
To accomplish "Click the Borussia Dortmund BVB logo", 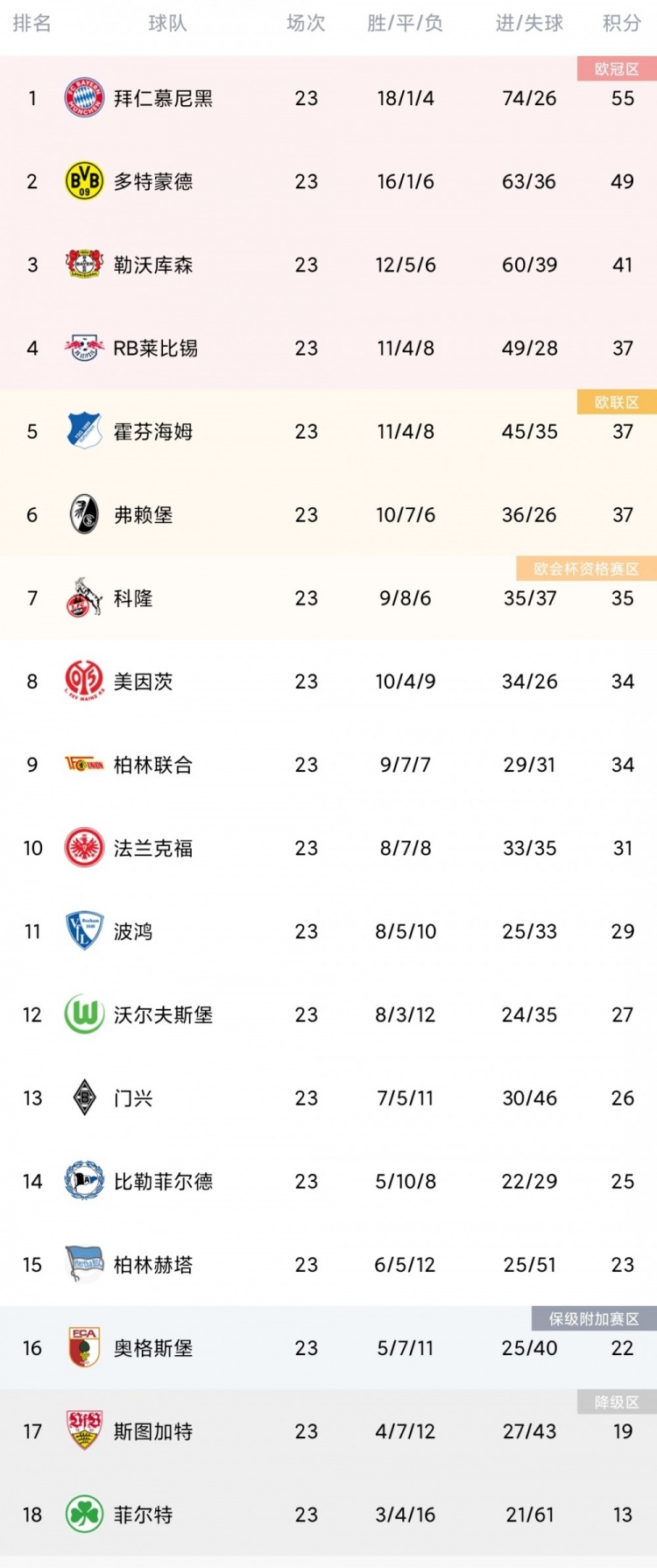I will click(84, 181).
